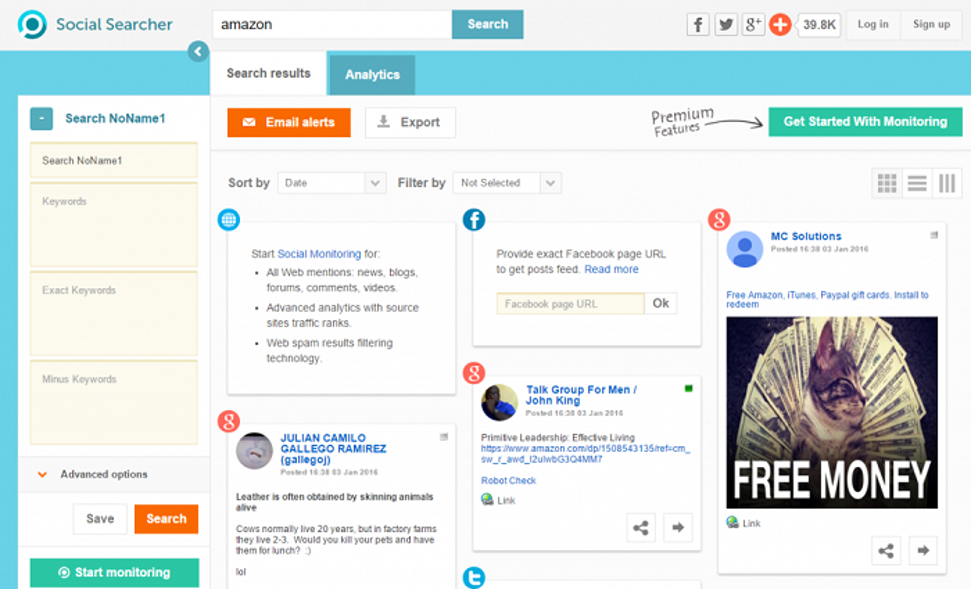Click Email alerts button
The height and width of the screenshot is (590, 972).
[x=289, y=123]
